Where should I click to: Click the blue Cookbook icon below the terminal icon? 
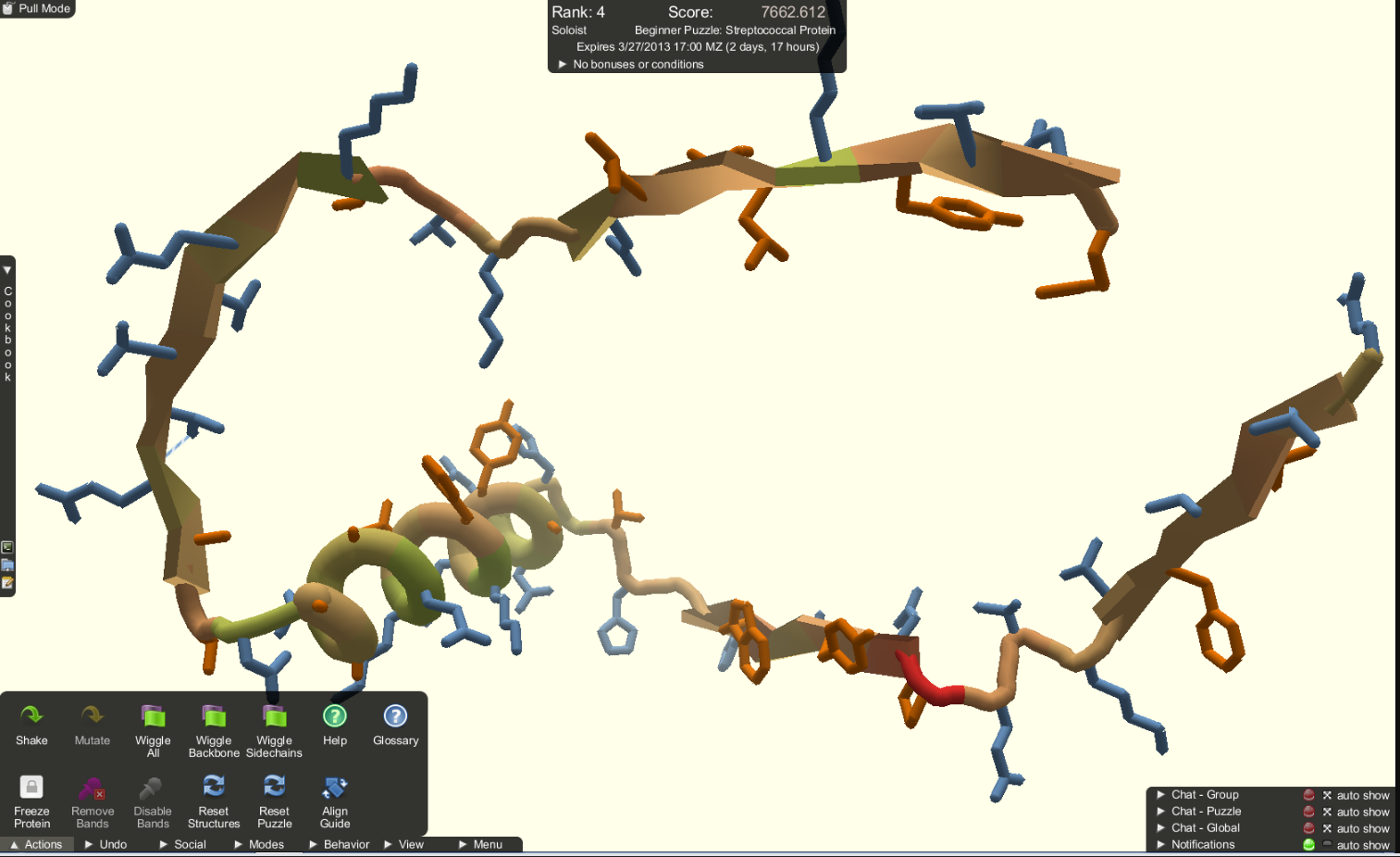7,565
